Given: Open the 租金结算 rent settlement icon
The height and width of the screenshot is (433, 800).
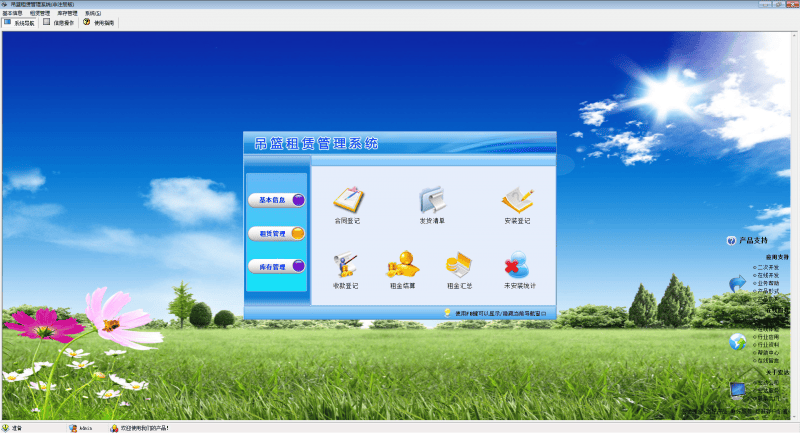Looking at the screenshot, I should tap(402, 267).
